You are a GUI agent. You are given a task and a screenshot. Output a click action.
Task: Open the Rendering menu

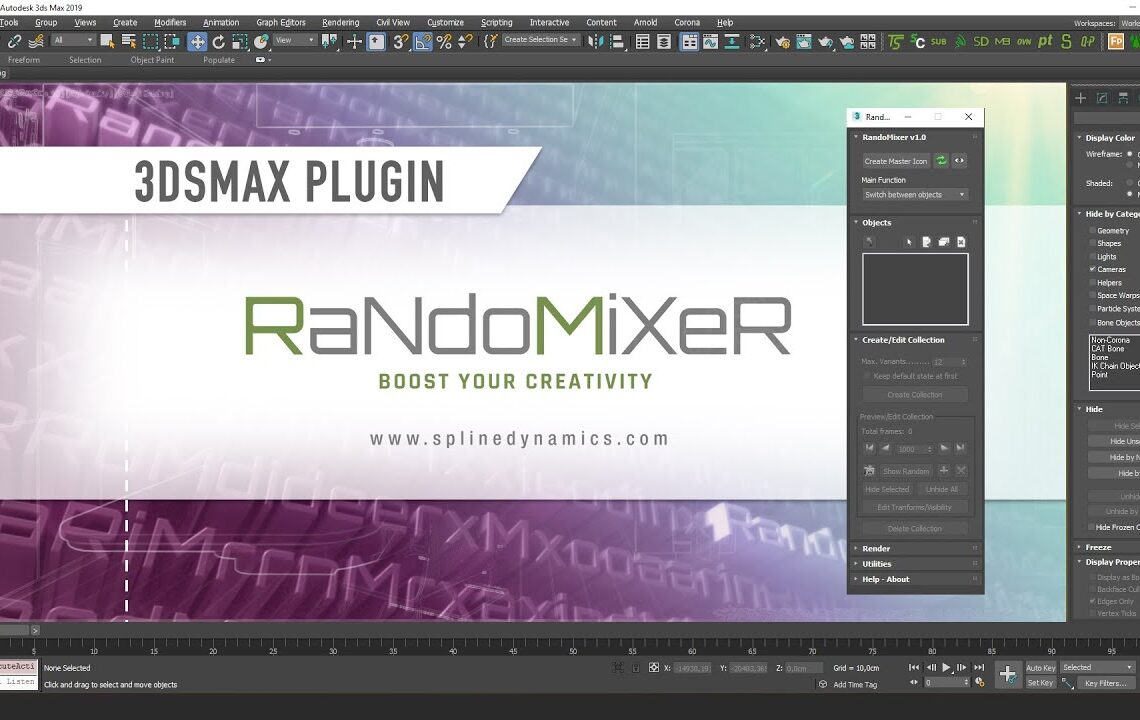(x=340, y=22)
